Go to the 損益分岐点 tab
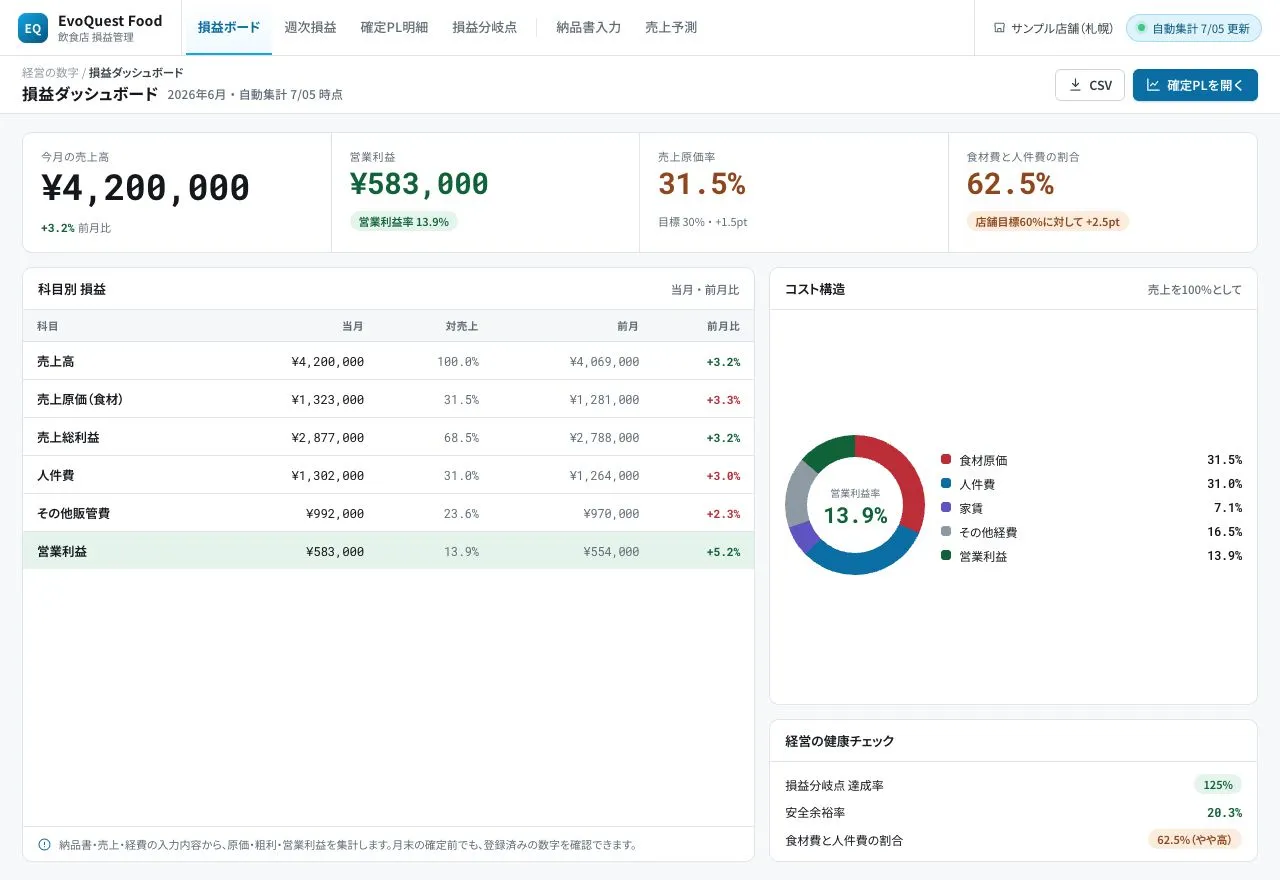 (485, 28)
